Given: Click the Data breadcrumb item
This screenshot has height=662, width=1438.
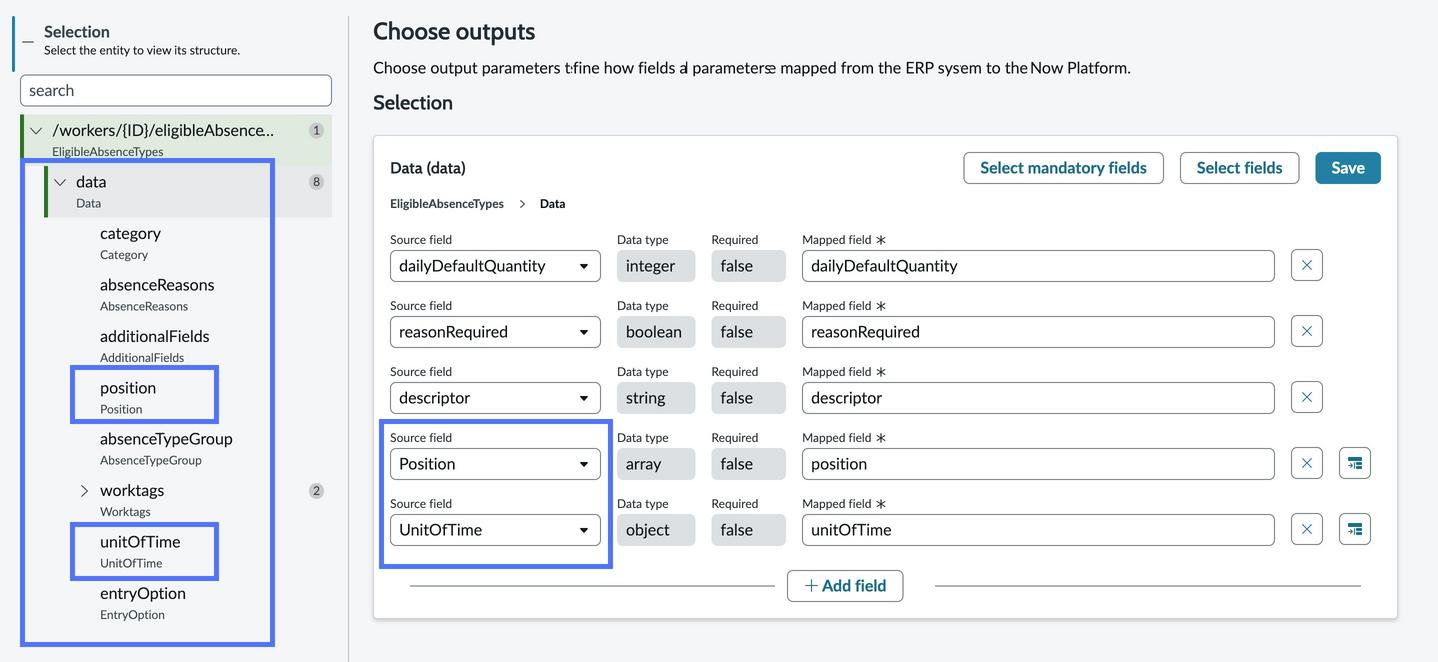Looking at the screenshot, I should click(552, 204).
